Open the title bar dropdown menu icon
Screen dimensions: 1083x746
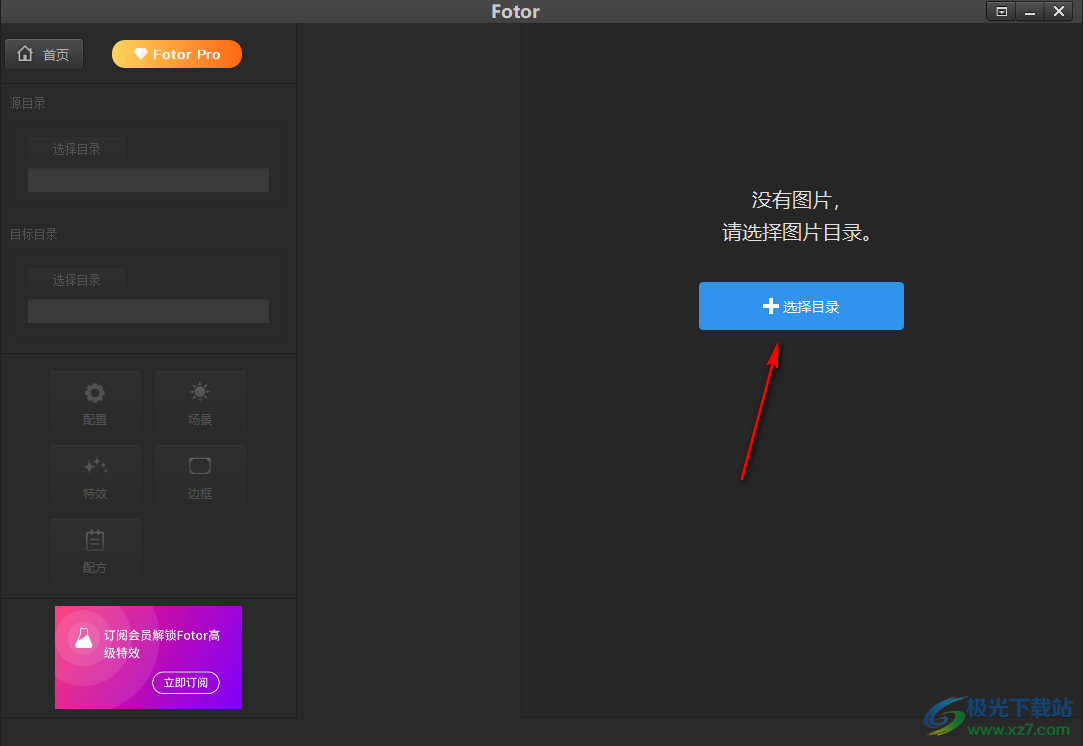click(x=1001, y=11)
